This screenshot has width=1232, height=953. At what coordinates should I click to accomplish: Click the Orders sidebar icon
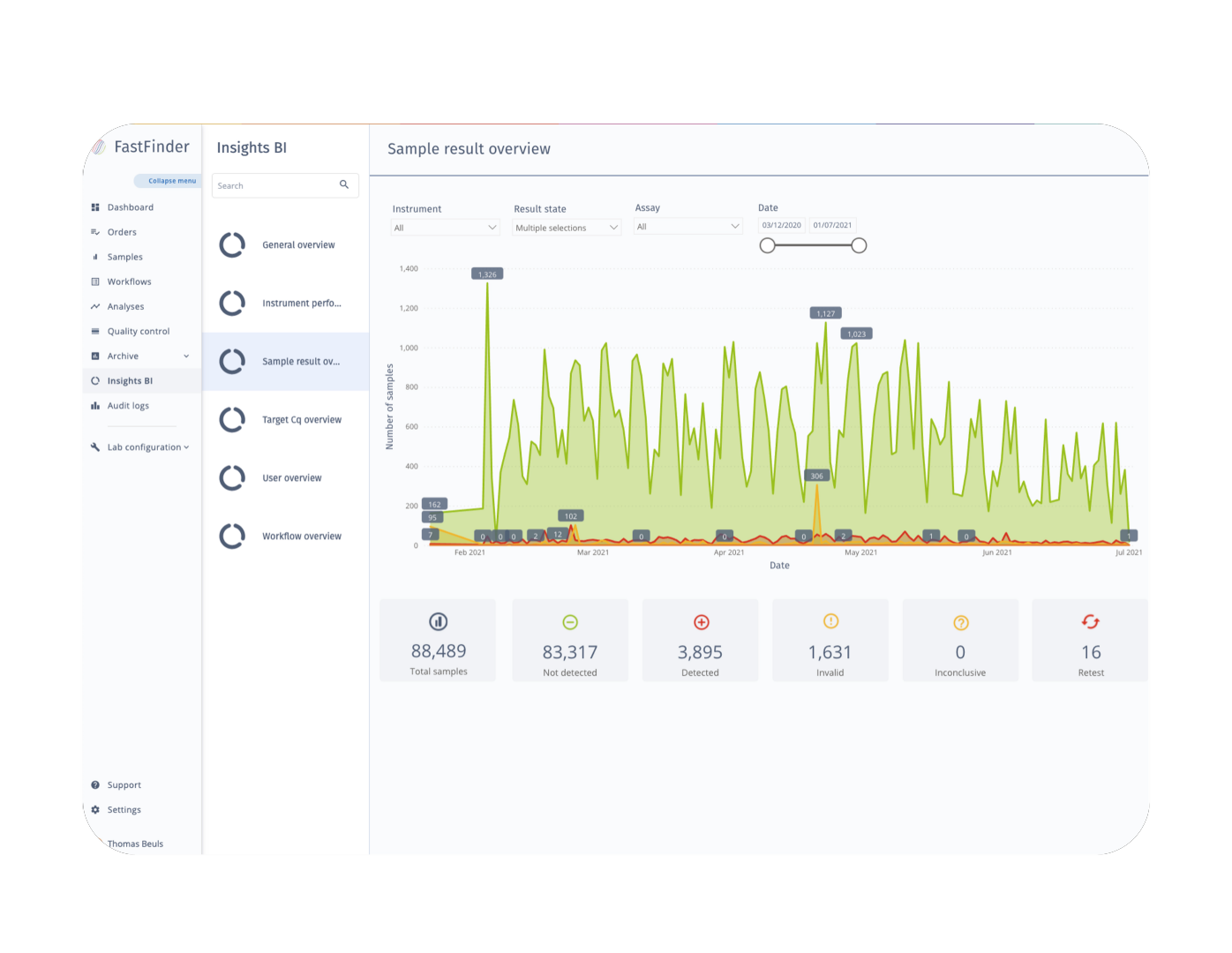coord(95,232)
